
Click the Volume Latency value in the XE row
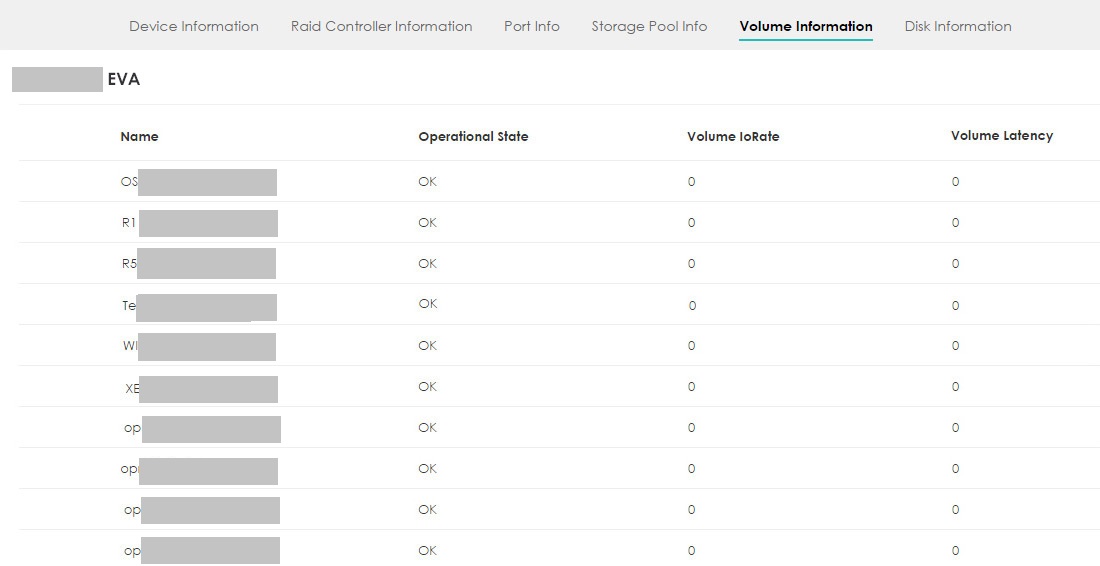click(x=955, y=387)
